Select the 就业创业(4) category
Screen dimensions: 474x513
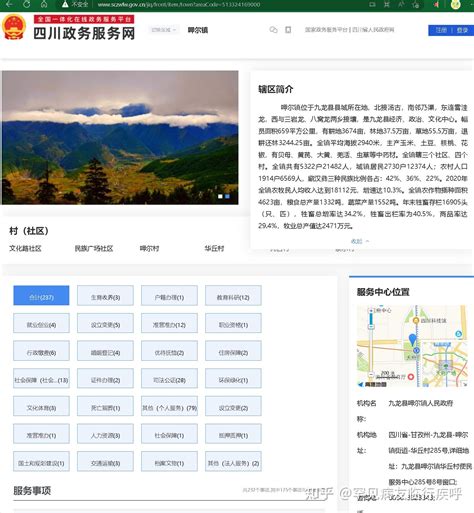(41, 323)
